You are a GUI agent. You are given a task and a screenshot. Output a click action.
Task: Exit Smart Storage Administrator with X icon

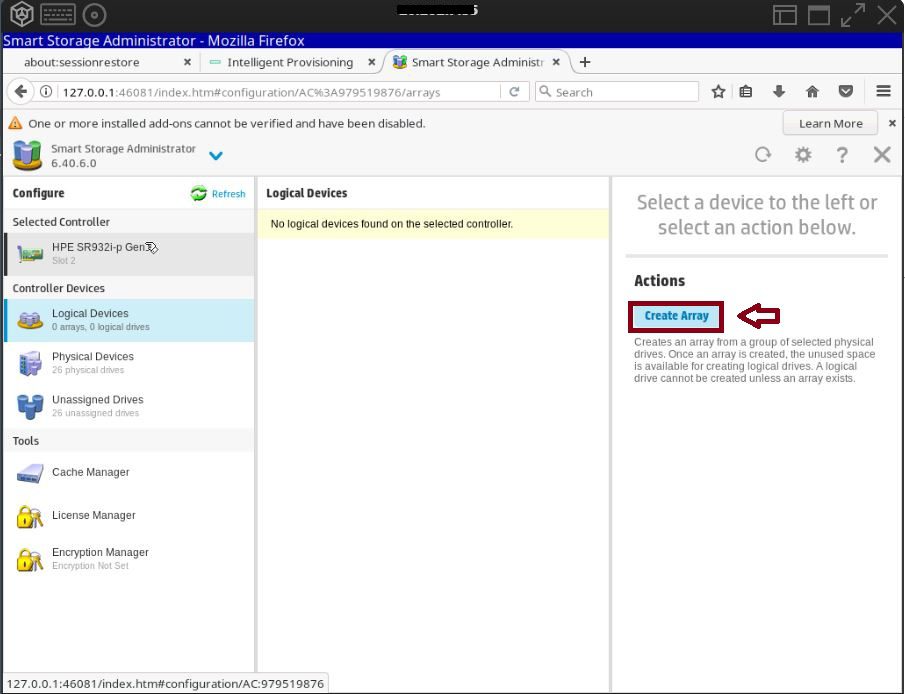[881, 154]
